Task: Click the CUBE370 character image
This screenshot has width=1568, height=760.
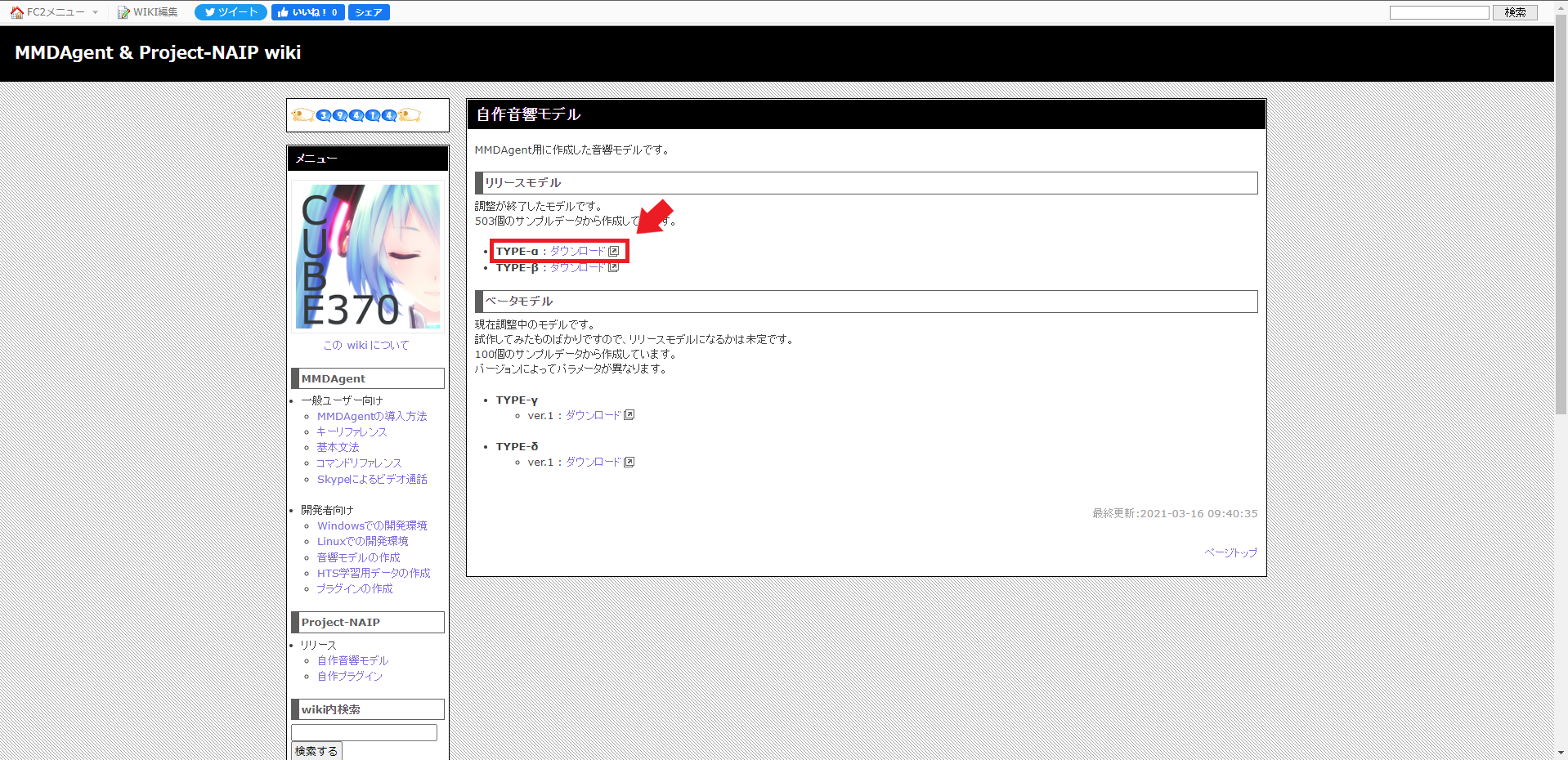Action: tap(368, 256)
